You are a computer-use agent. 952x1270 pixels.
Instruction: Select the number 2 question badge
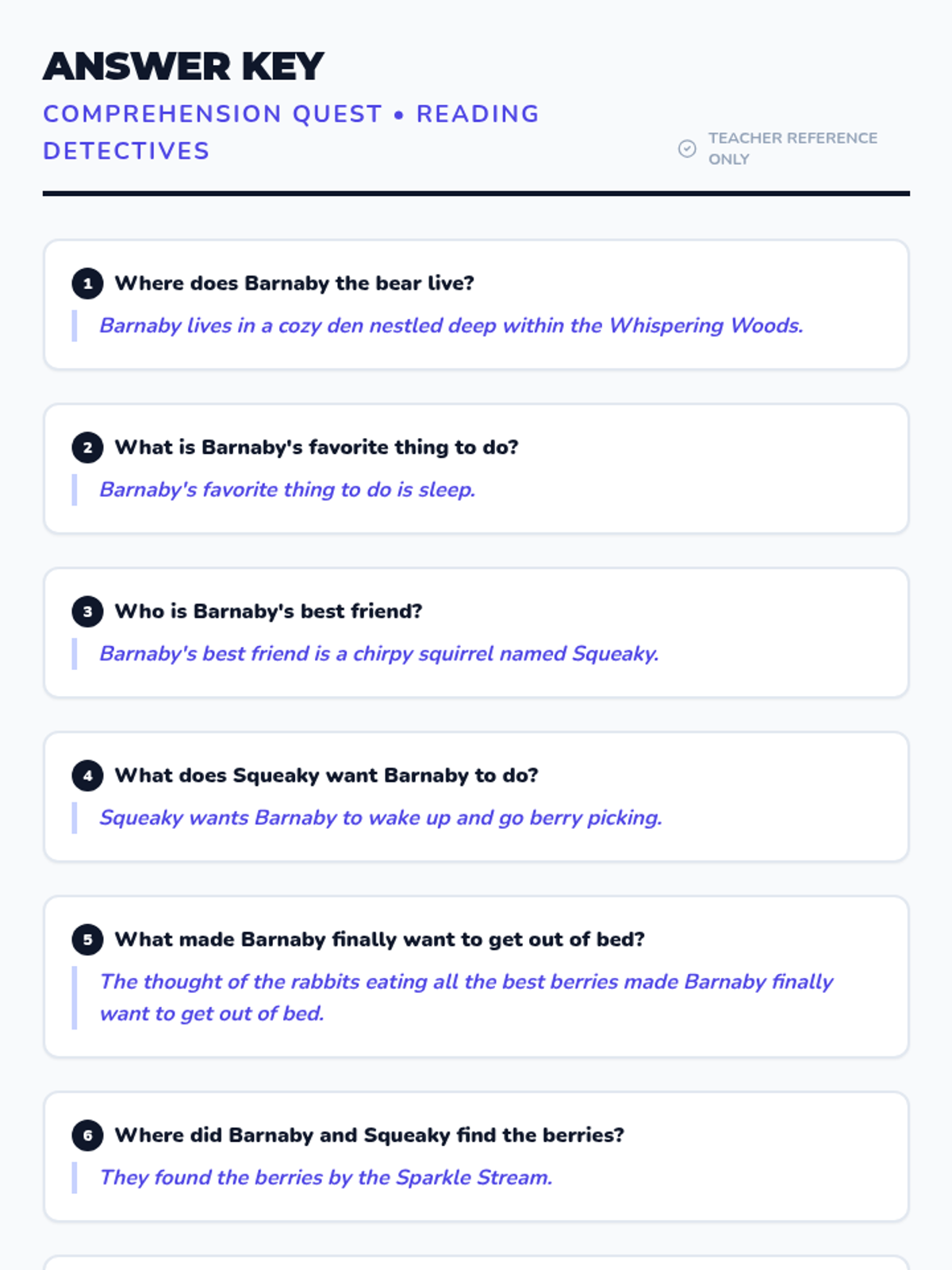point(87,448)
